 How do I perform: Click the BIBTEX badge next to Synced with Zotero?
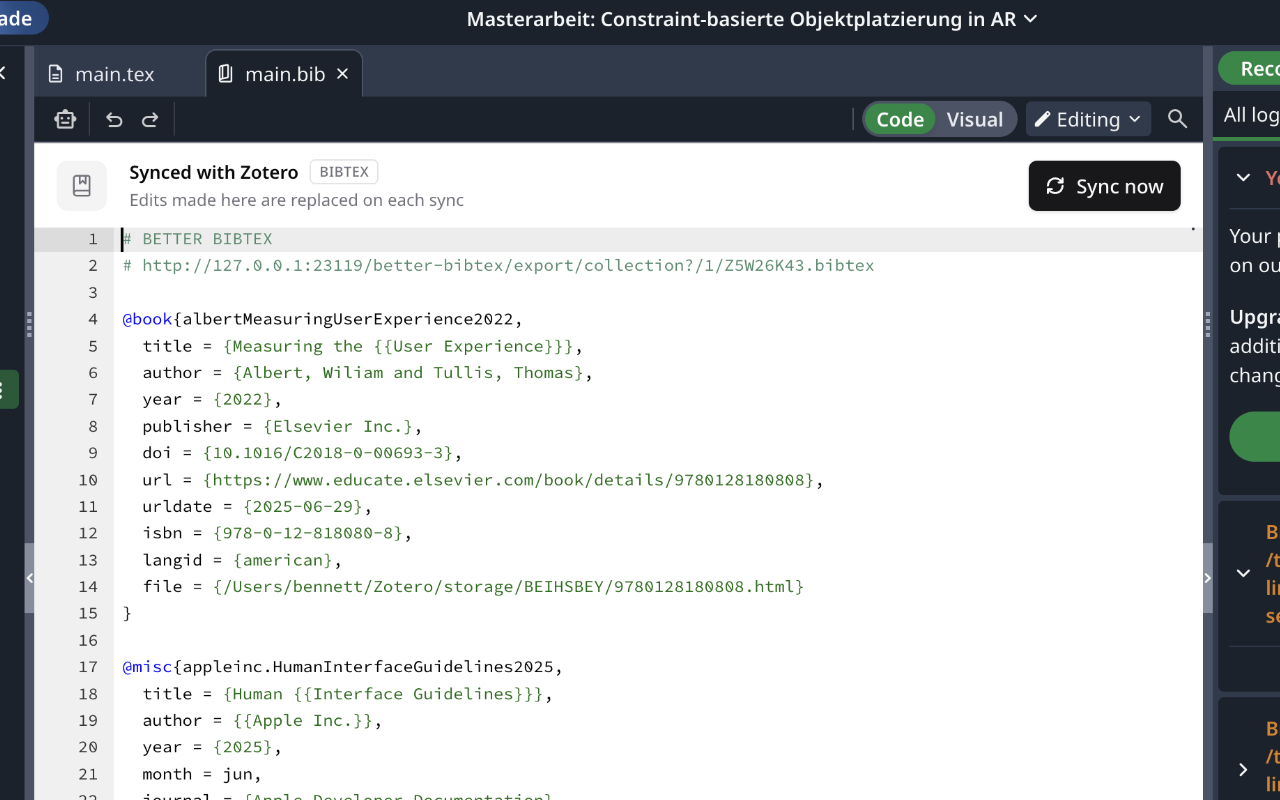tap(344, 172)
